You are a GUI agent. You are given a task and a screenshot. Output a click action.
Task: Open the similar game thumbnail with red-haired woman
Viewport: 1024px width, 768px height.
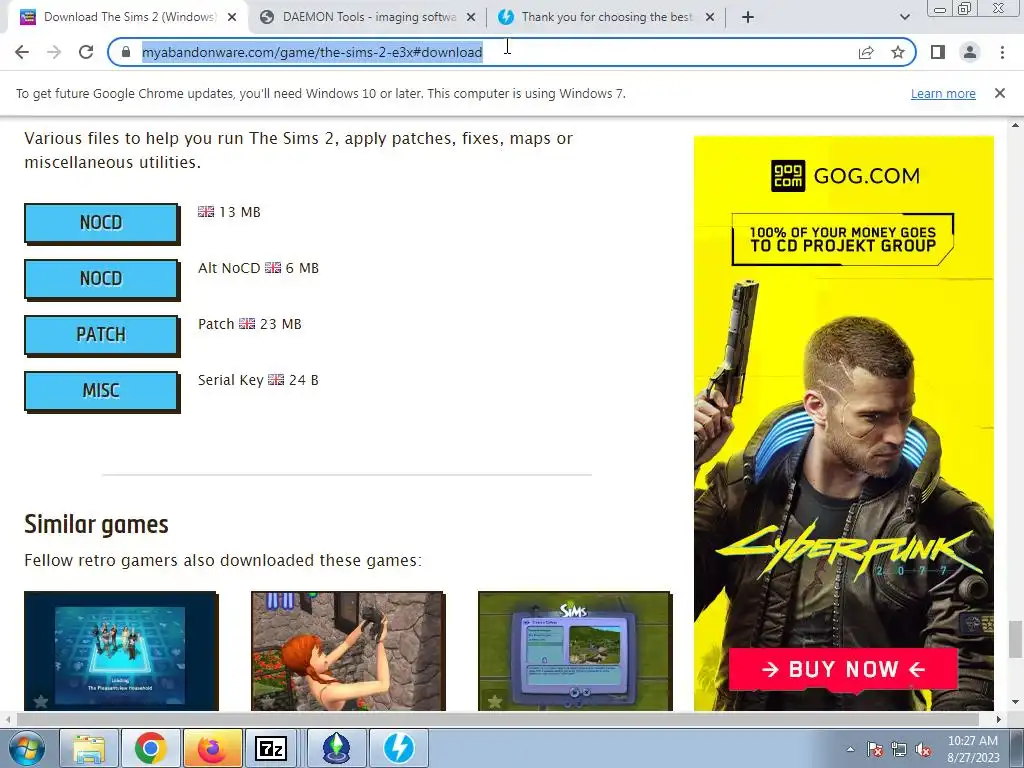click(348, 650)
